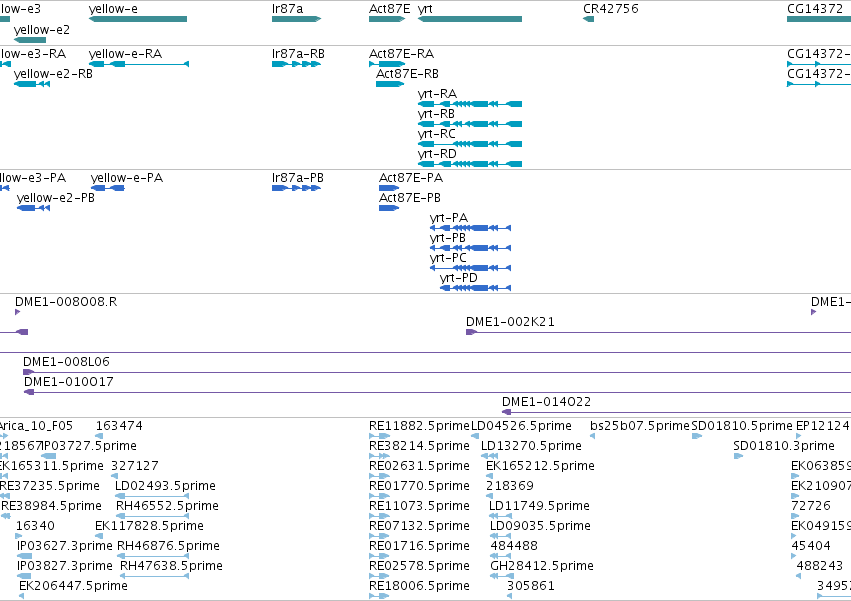The width and height of the screenshot is (851, 601).
Task: Select the yrt-PB protein feature
Action: [471, 248]
